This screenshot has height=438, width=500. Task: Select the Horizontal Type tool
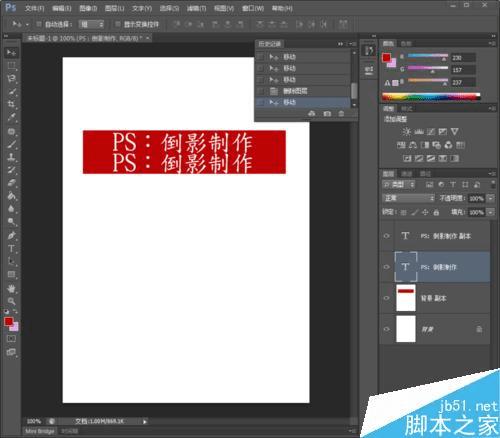[x=11, y=249]
